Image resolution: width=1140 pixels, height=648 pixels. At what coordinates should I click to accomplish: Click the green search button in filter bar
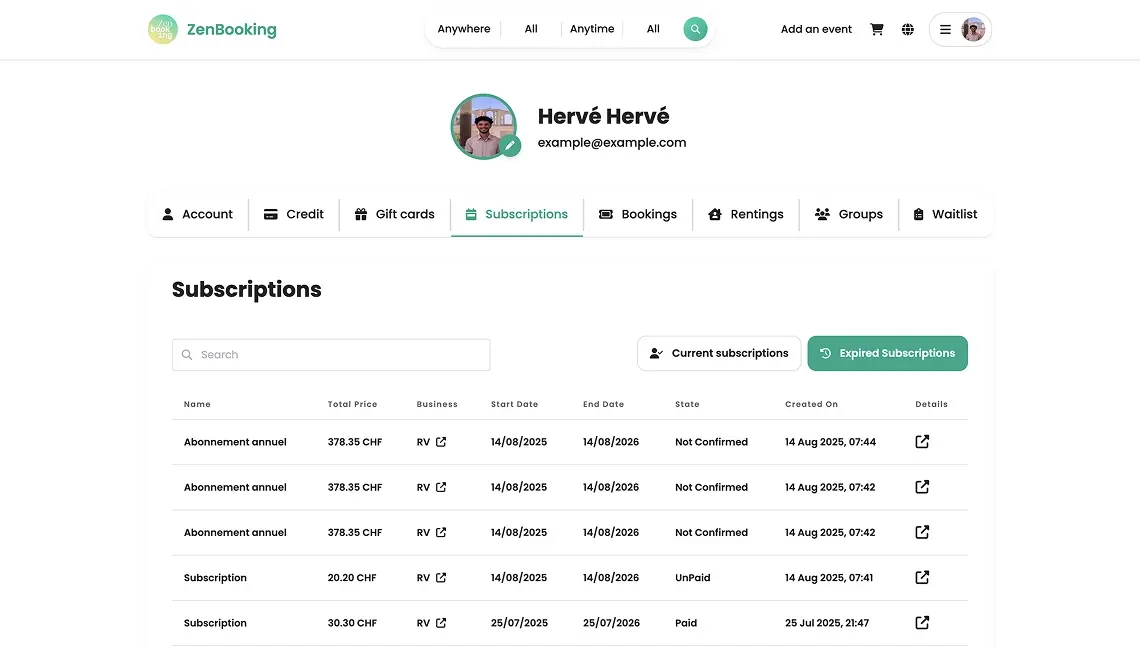pyautogui.click(x=695, y=29)
